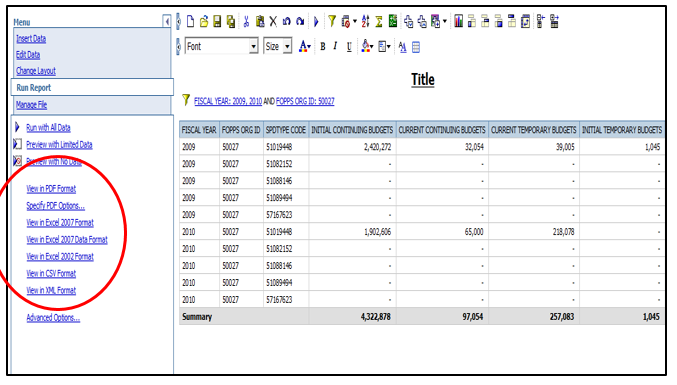Collapse the top toolbar using its handle

click(178, 21)
